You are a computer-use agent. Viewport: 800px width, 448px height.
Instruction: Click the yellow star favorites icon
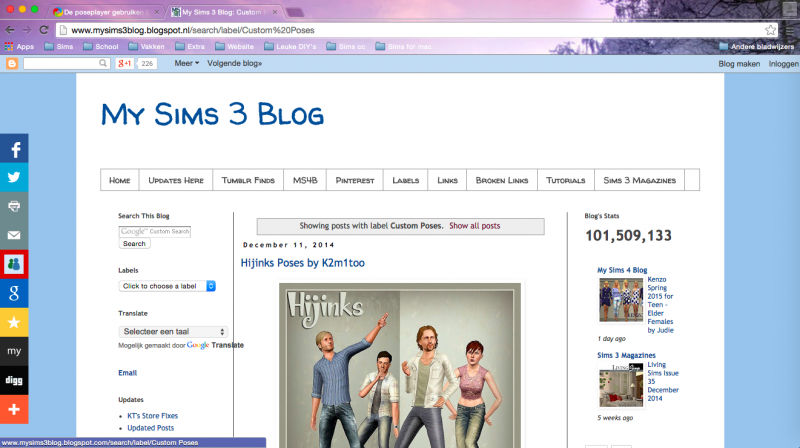click(x=14, y=322)
